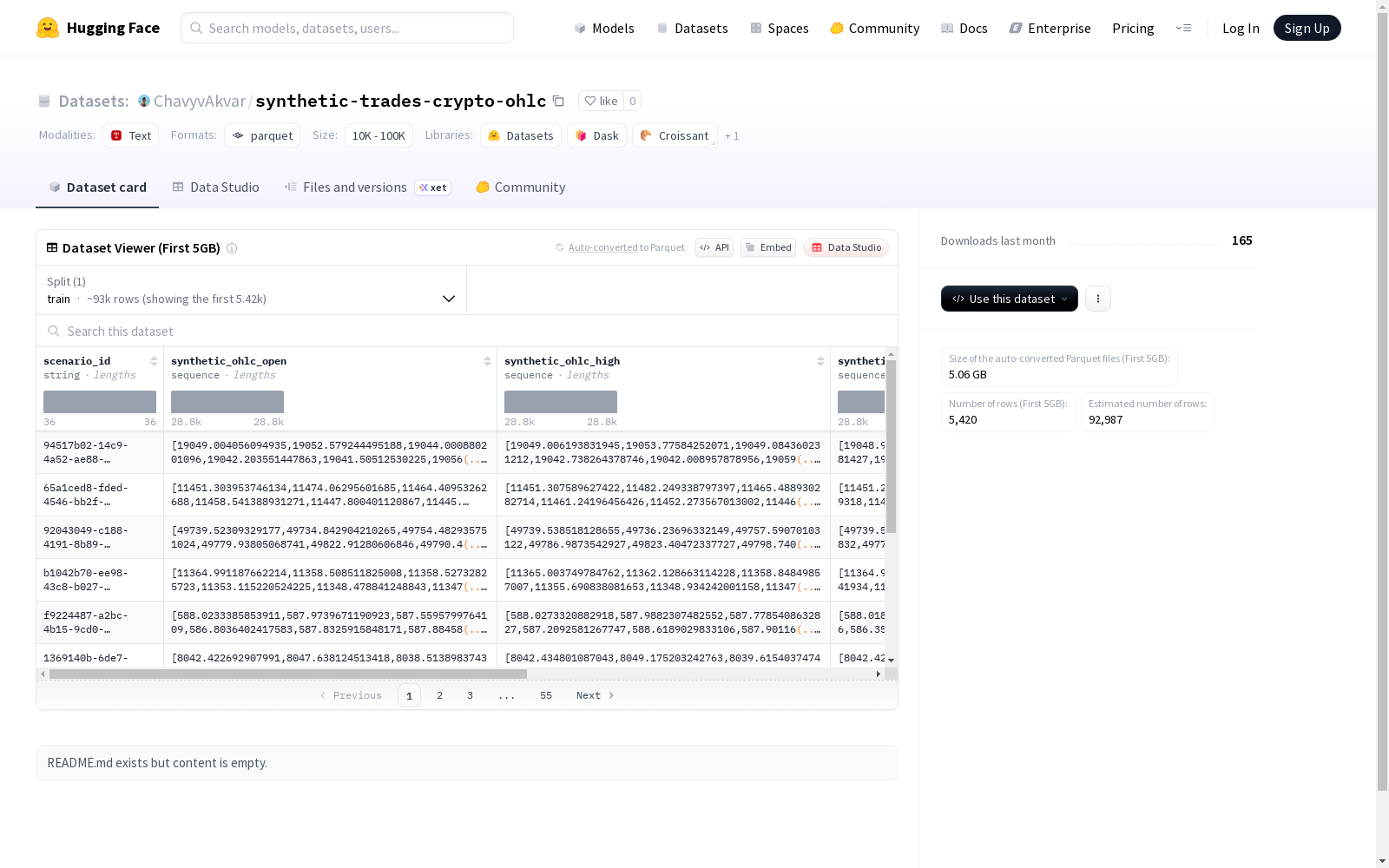Click Auto-converted to Parquet link

coord(627,247)
